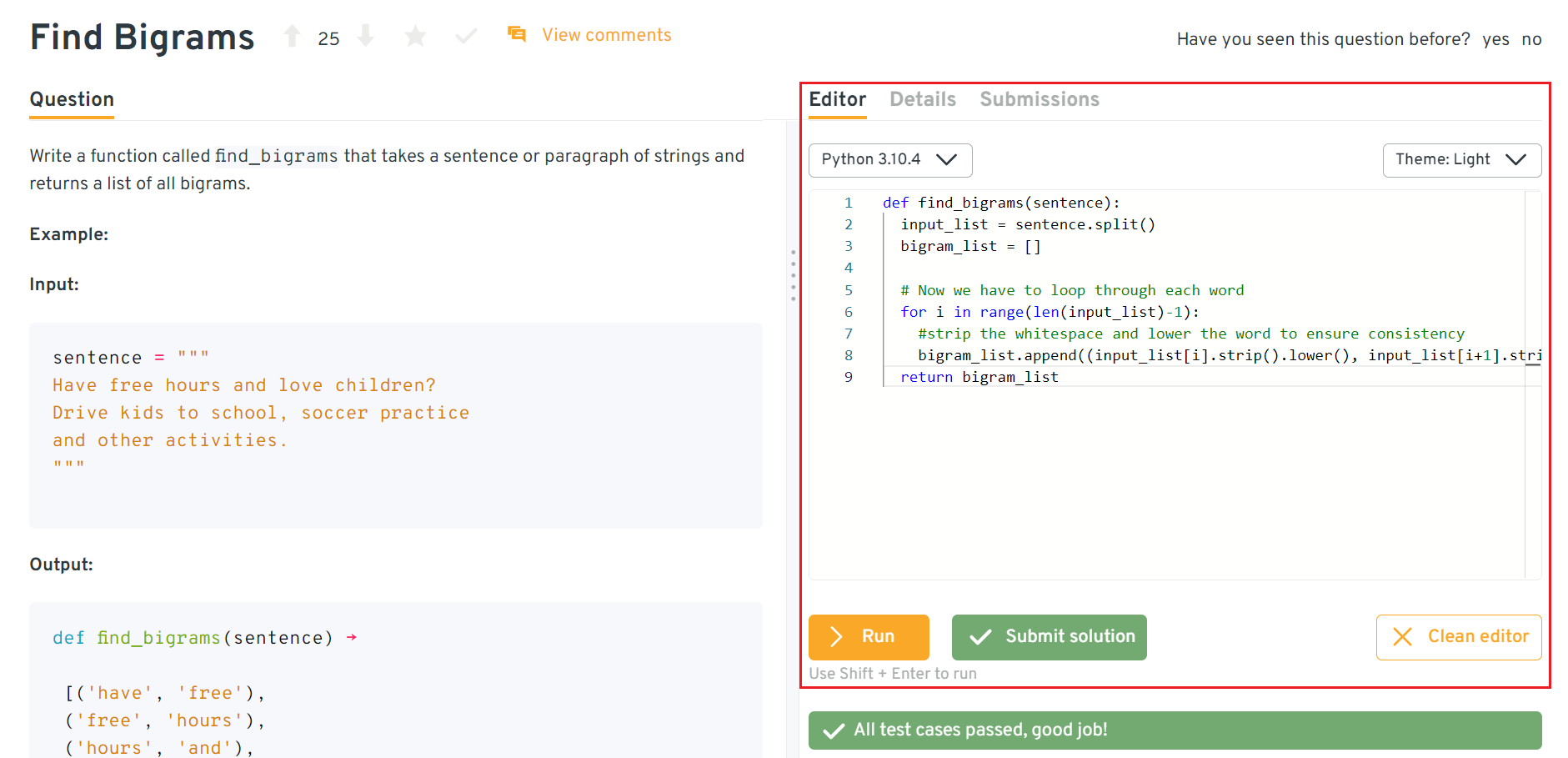The height and width of the screenshot is (758, 1568).
Task: Click the Question section heading
Action: point(72,99)
